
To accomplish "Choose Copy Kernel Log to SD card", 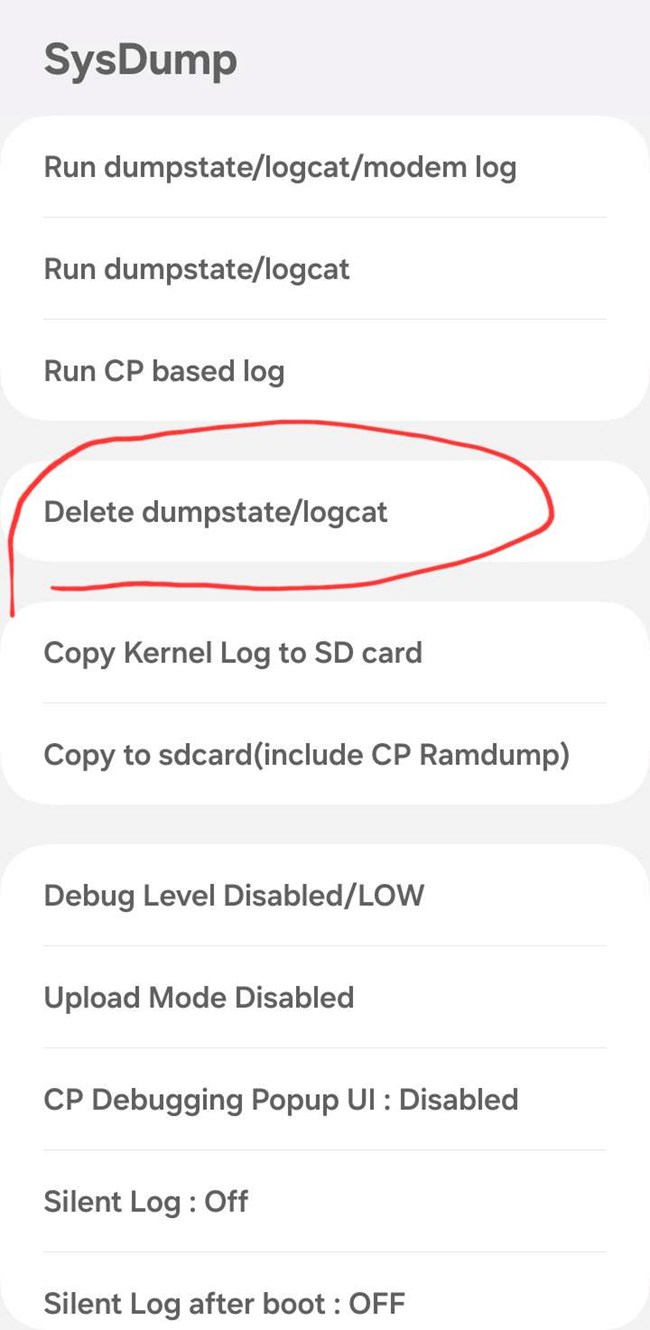I will 325,652.
